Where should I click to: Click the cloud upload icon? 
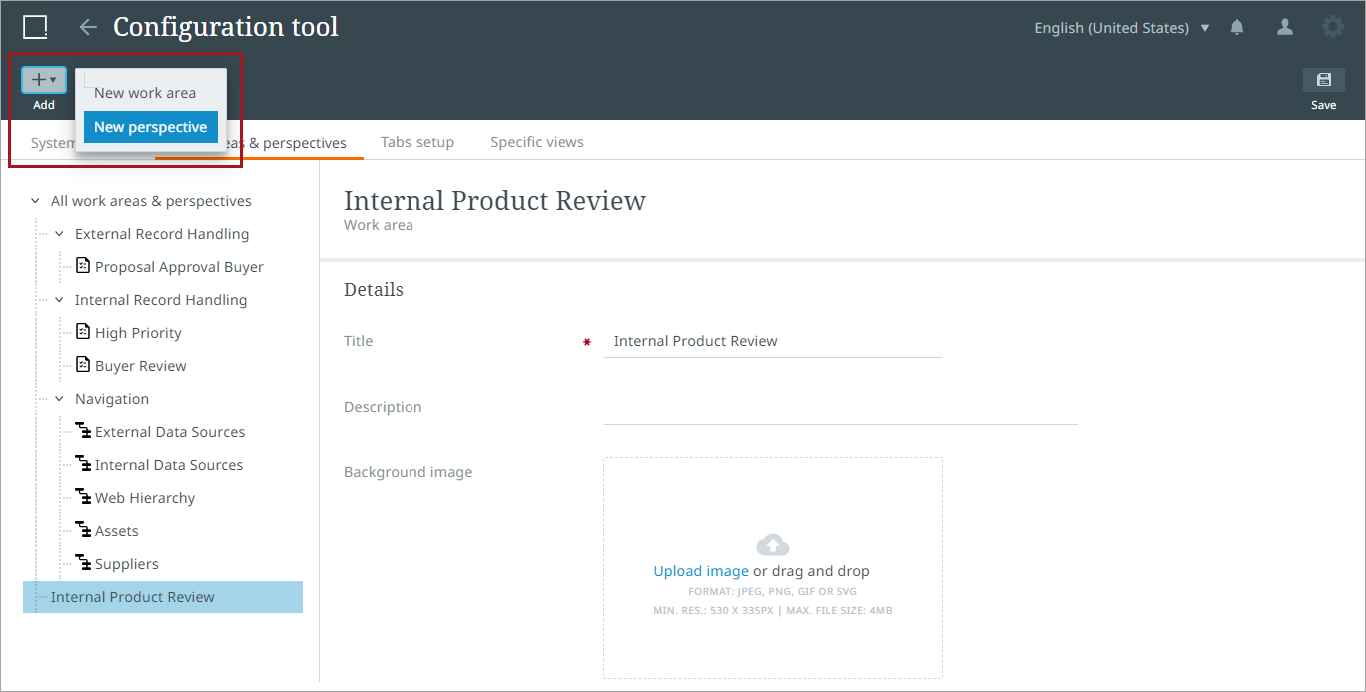772,544
